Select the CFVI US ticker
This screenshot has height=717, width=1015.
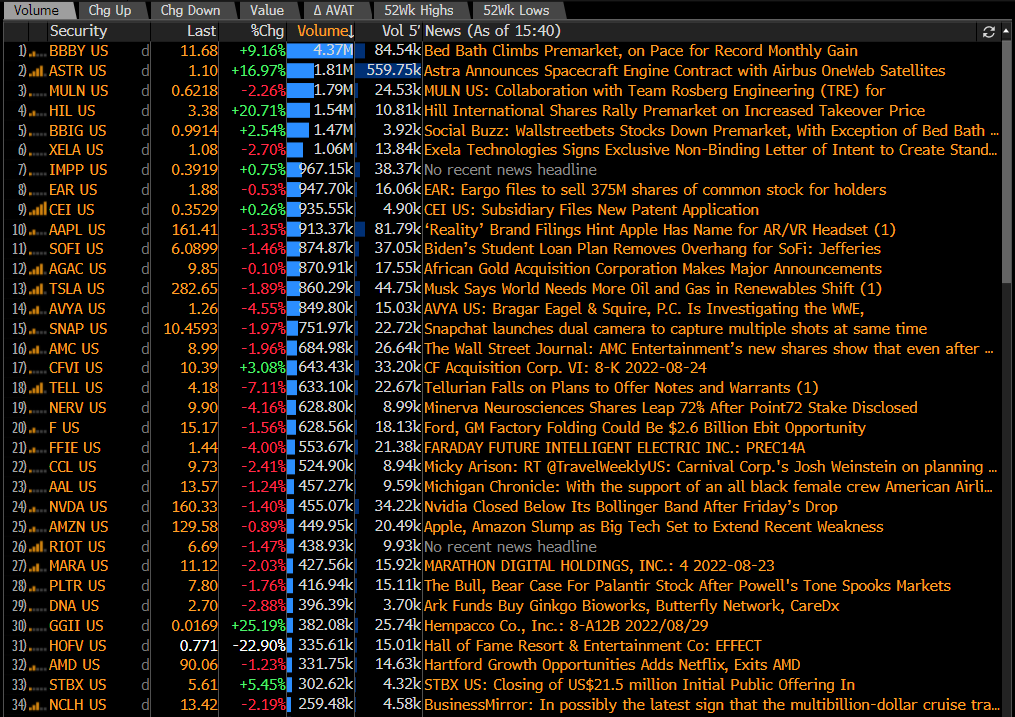click(76, 368)
